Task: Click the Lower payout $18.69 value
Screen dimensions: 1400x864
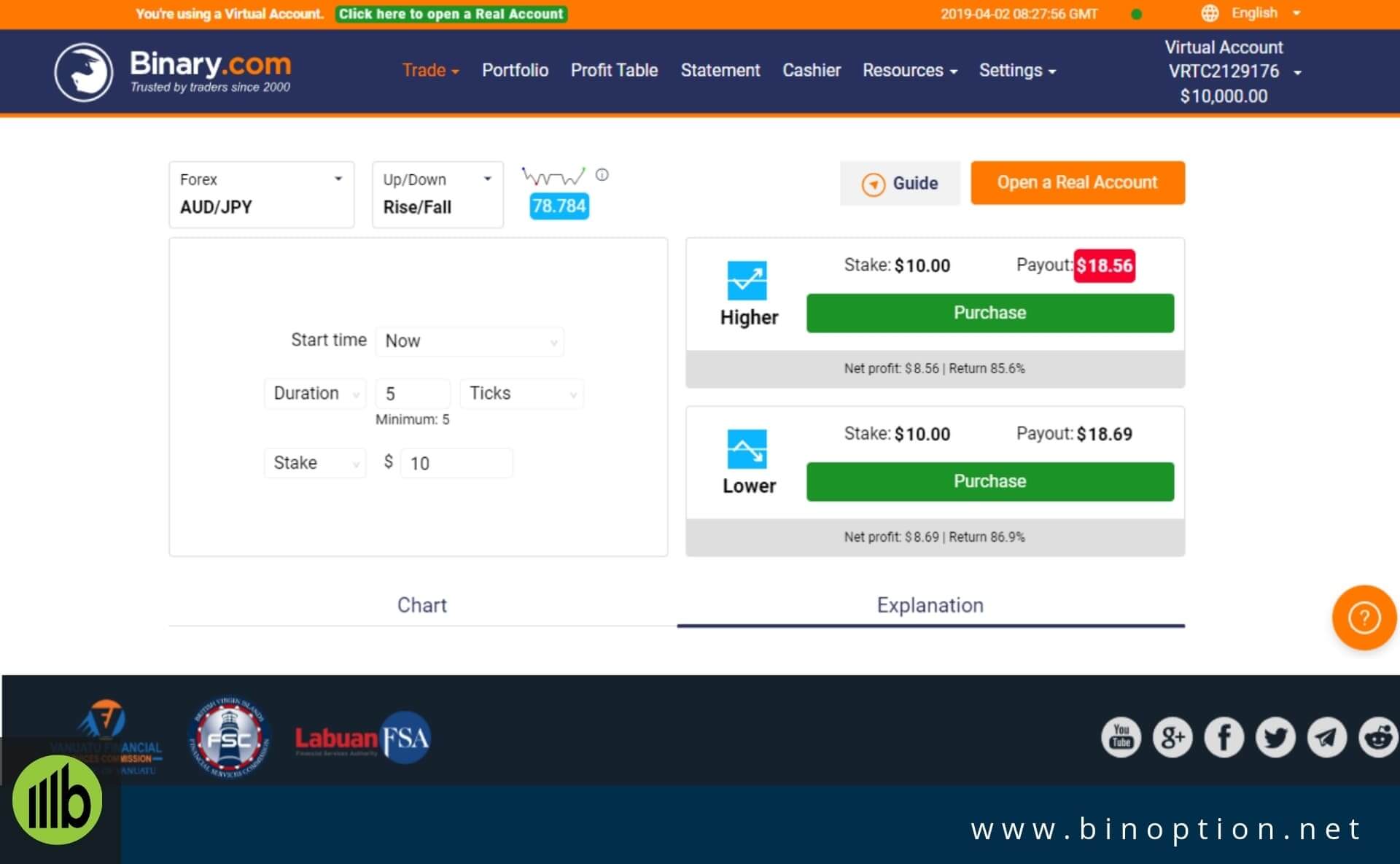Action: tap(1104, 435)
